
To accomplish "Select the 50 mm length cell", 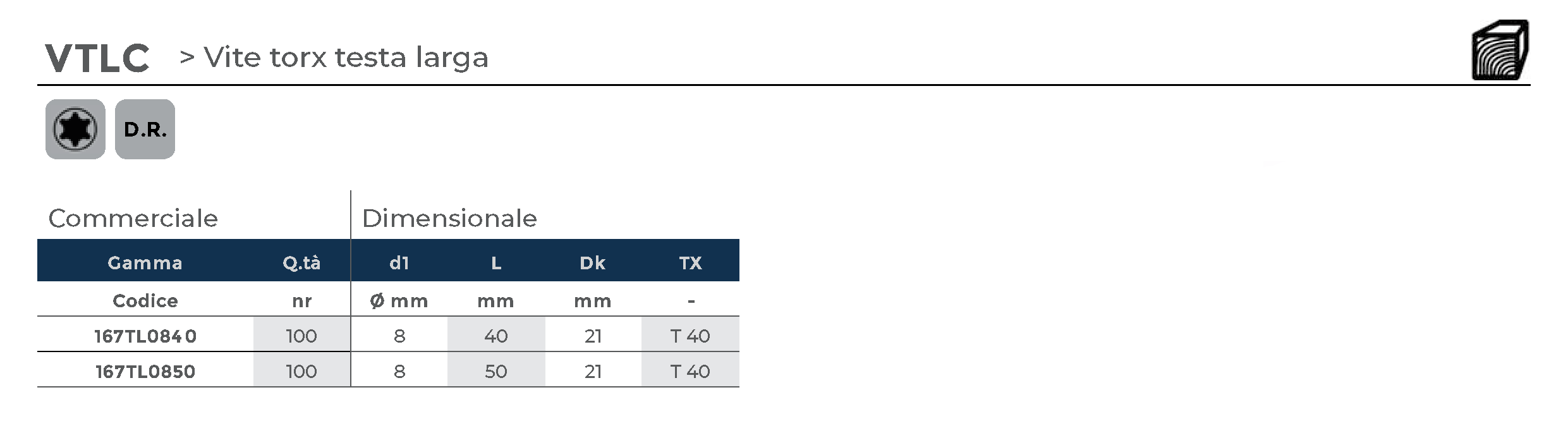I will (x=496, y=372).
